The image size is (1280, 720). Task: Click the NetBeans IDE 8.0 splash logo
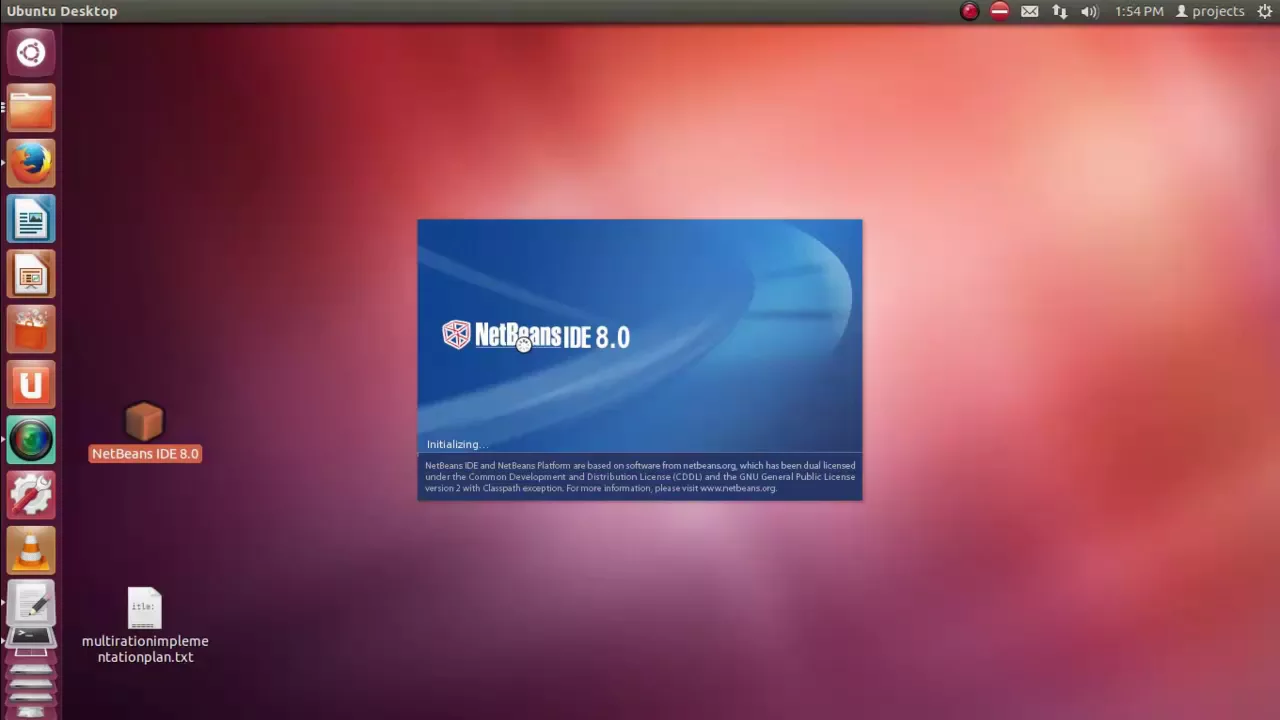536,335
